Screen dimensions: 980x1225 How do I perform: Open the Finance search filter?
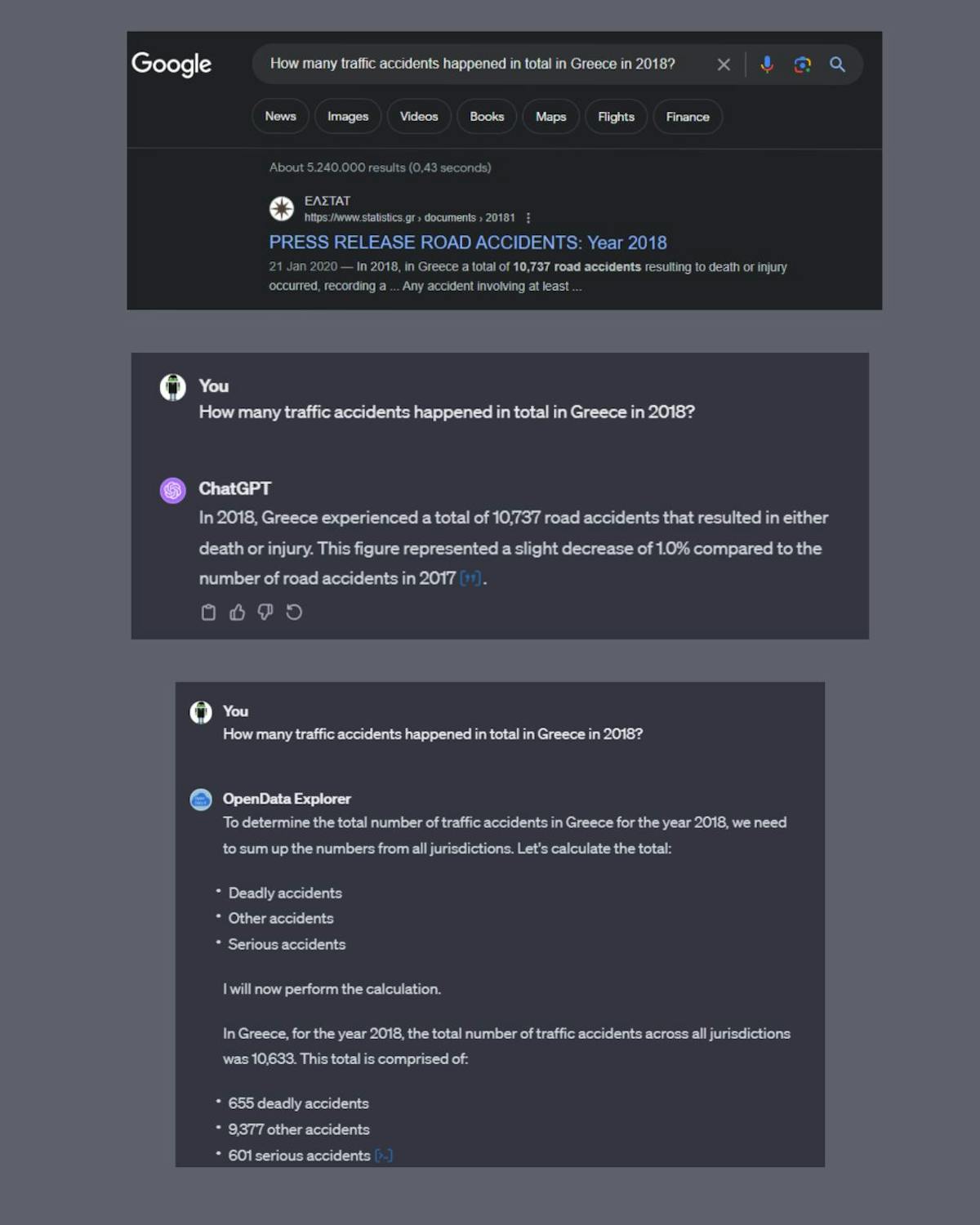point(687,117)
